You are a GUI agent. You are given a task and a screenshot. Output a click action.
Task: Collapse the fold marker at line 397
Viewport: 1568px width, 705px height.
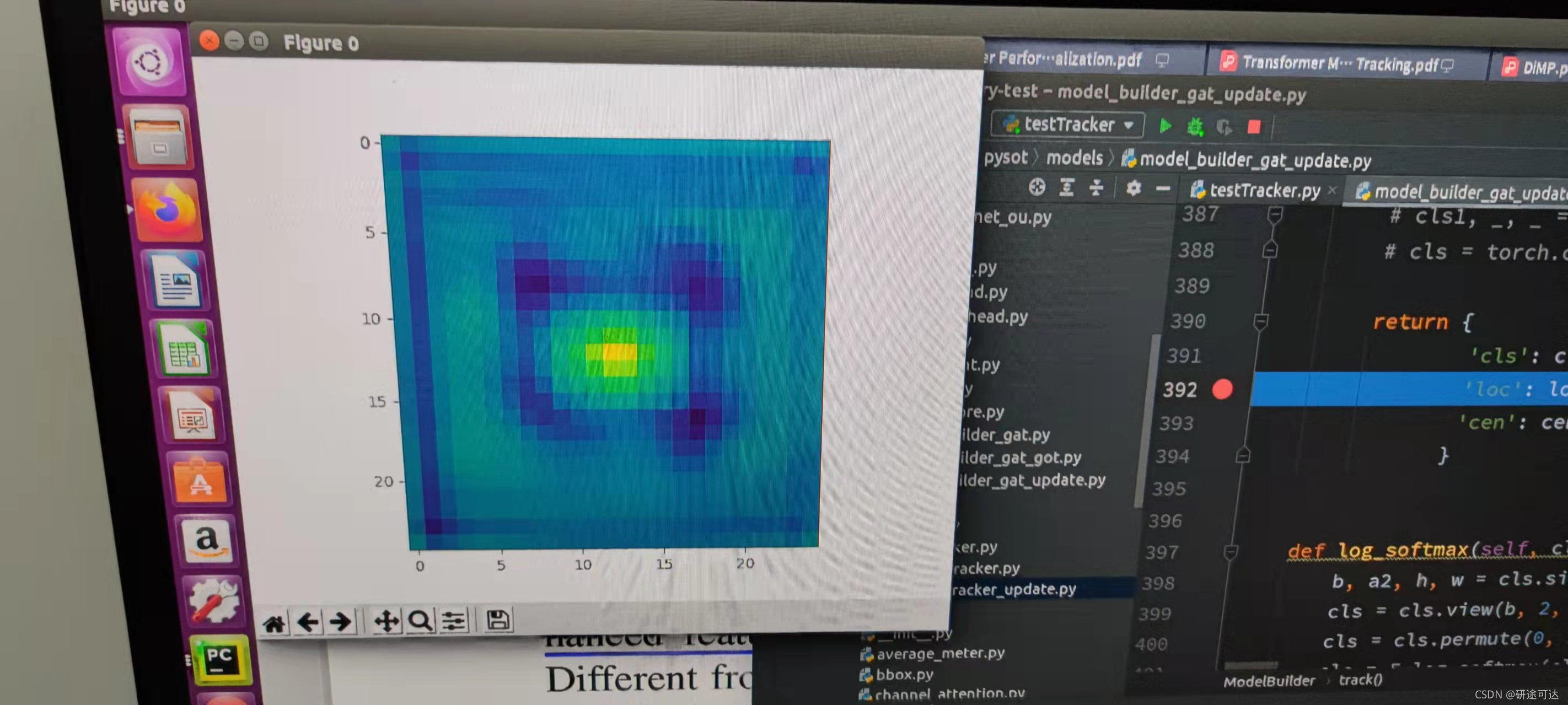(x=1230, y=552)
